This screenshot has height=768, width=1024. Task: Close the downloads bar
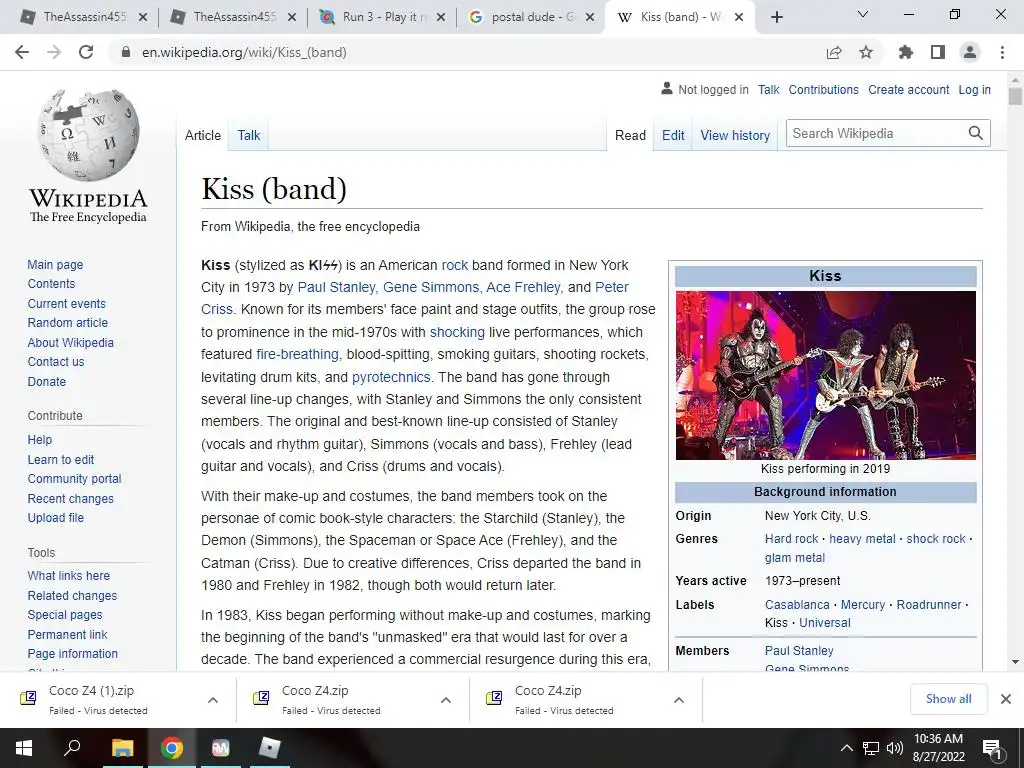point(1006,699)
